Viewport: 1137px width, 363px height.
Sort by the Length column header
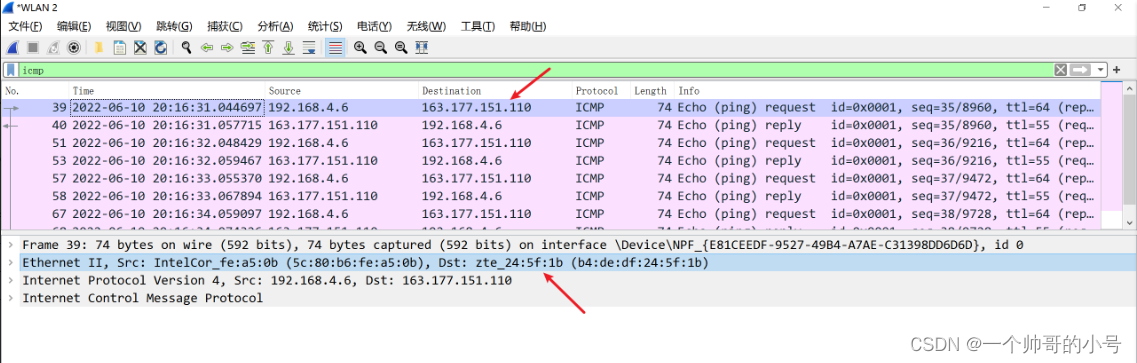tap(652, 91)
